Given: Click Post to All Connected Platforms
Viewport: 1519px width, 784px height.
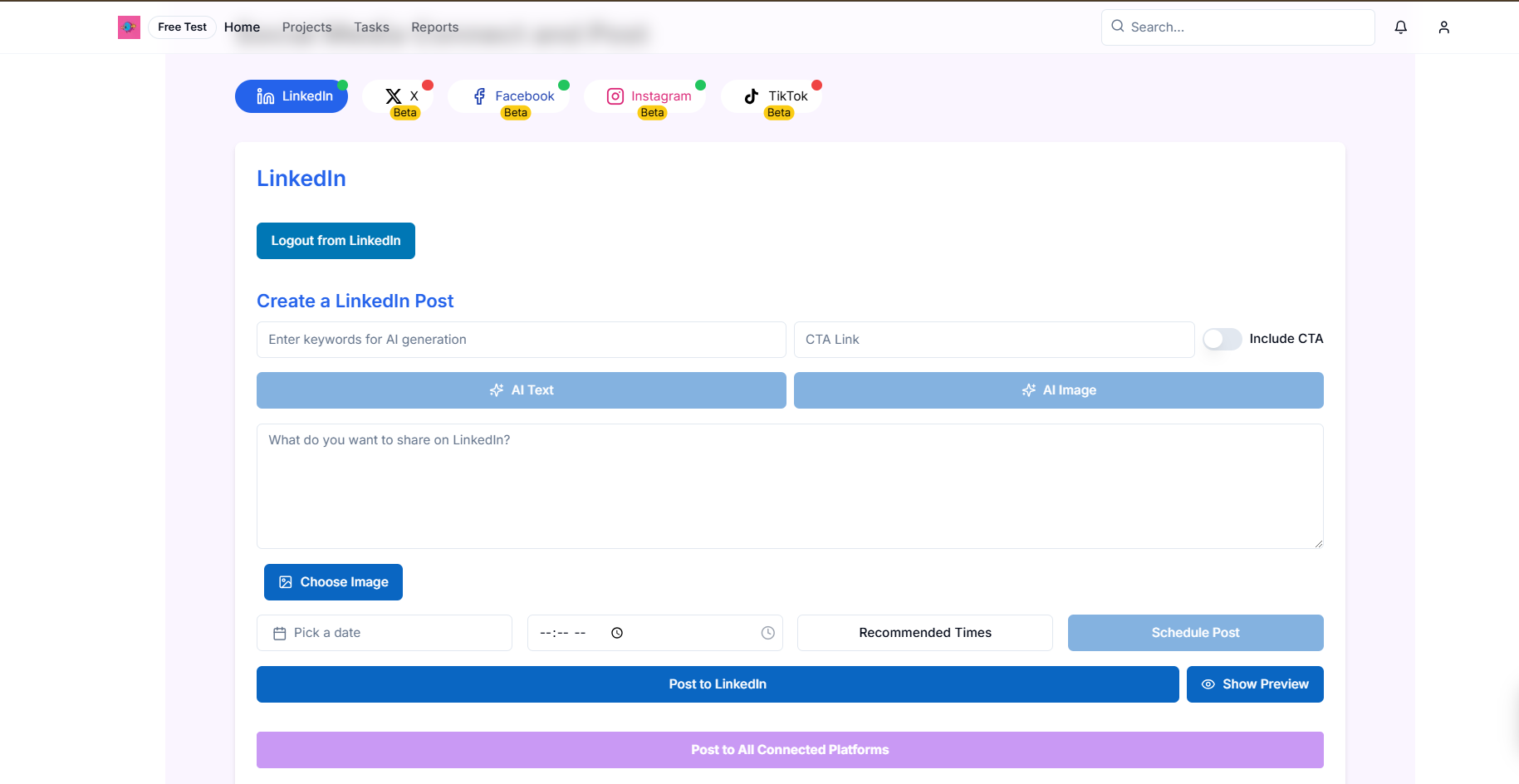Looking at the screenshot, I should 790,750.
